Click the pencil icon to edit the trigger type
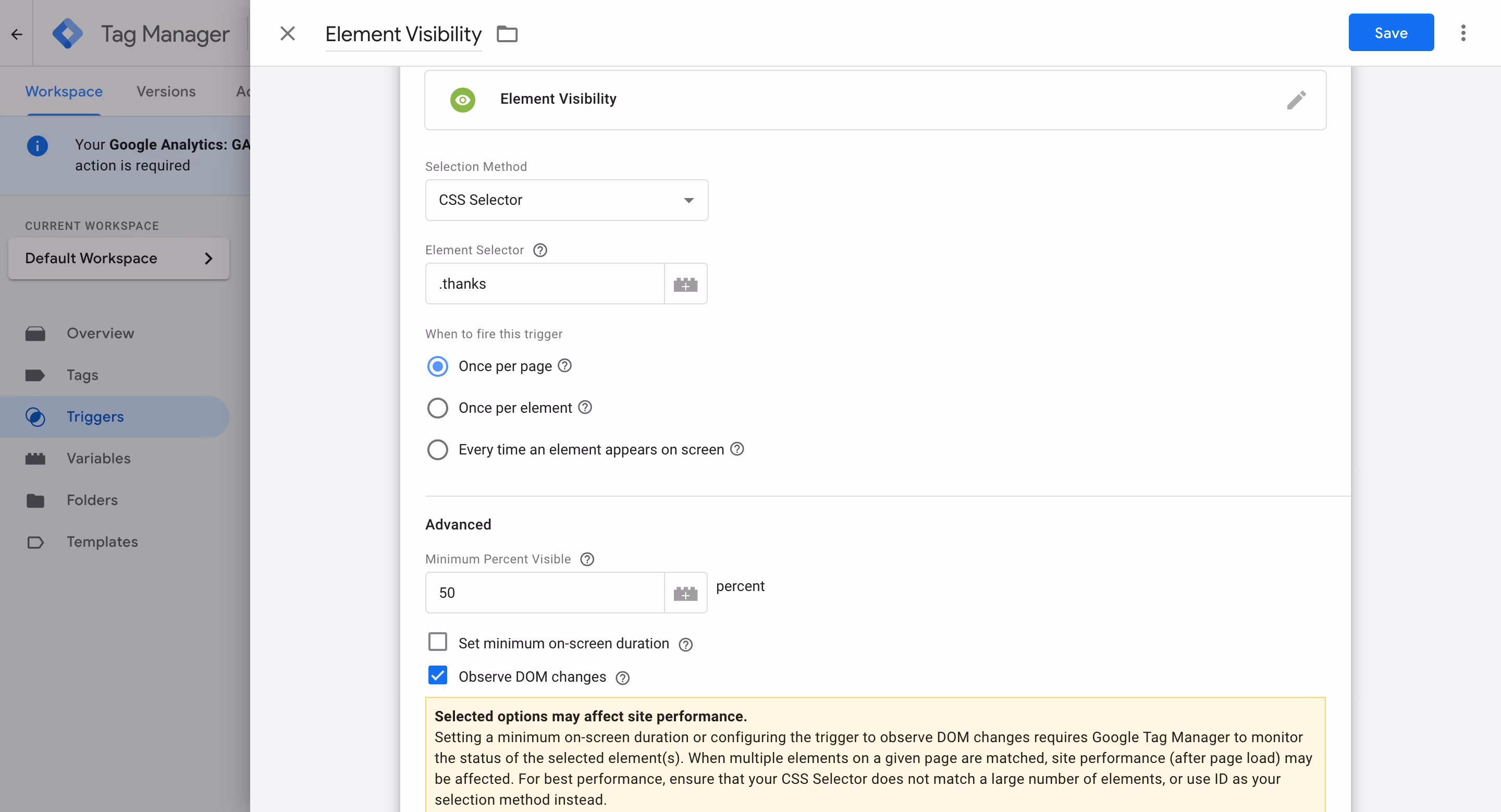Viewport: 1501px width, 812px height. point(1296,100)
